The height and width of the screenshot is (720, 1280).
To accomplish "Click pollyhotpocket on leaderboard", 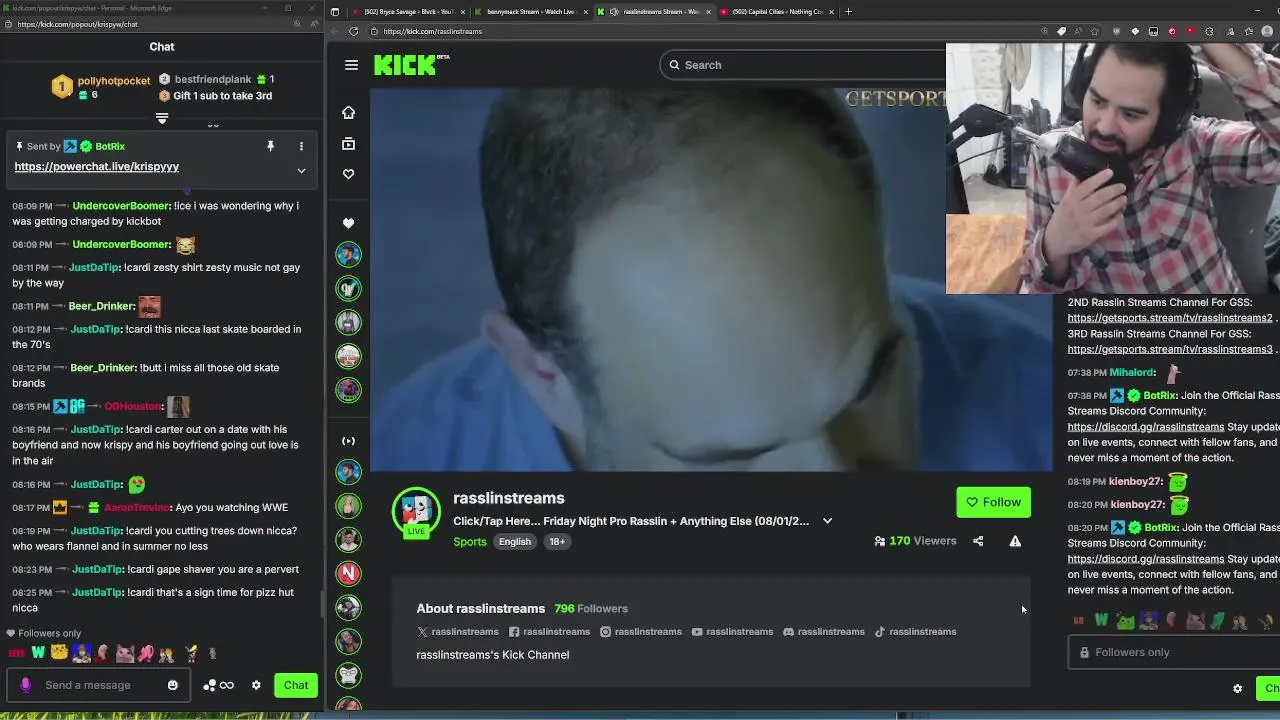I will pos(114,81).
